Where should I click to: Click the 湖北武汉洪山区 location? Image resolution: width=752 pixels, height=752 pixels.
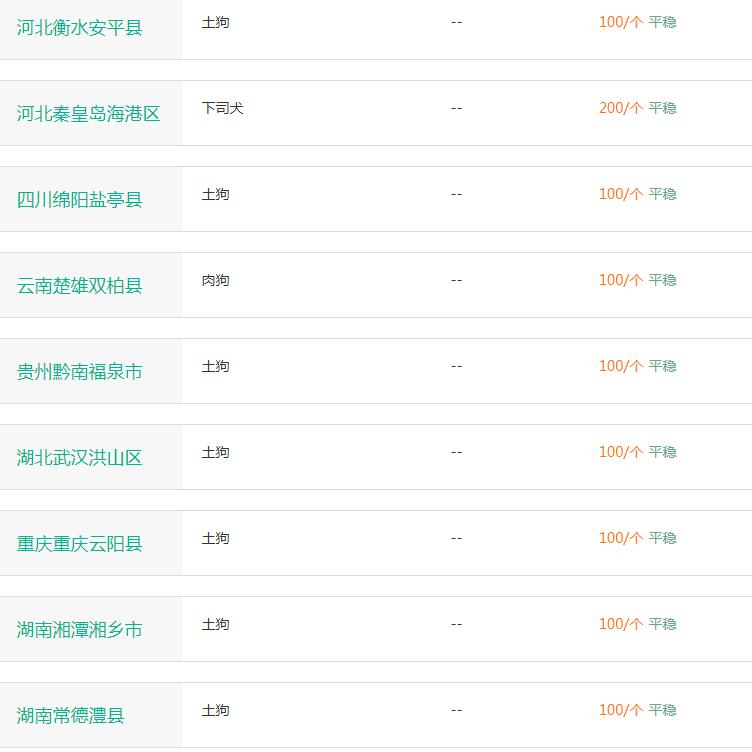80,458
